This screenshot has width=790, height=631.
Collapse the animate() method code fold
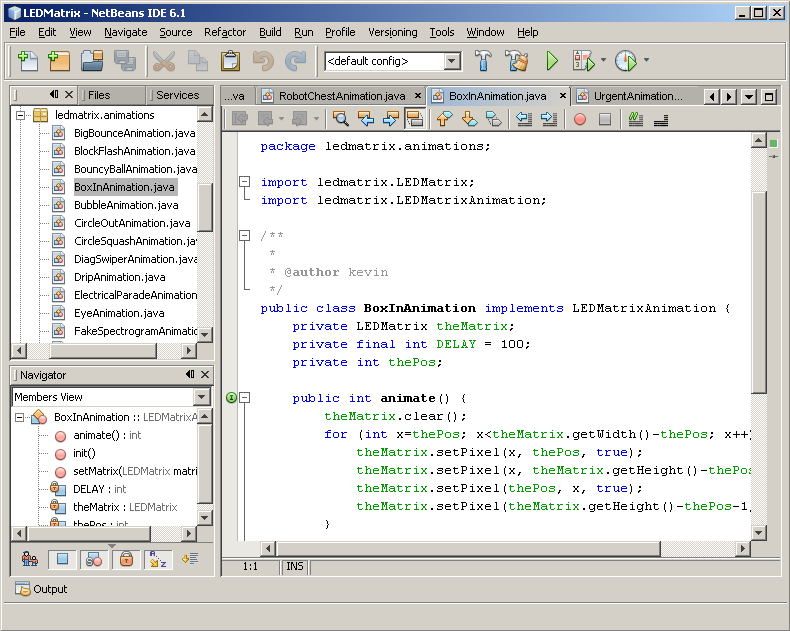pyautogui.click(x=244, y=398)
